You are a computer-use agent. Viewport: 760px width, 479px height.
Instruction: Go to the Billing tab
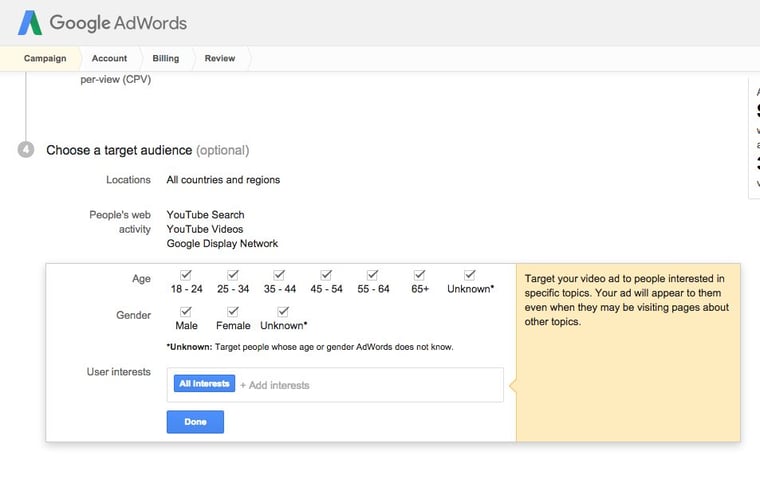(x=166, y=59)
